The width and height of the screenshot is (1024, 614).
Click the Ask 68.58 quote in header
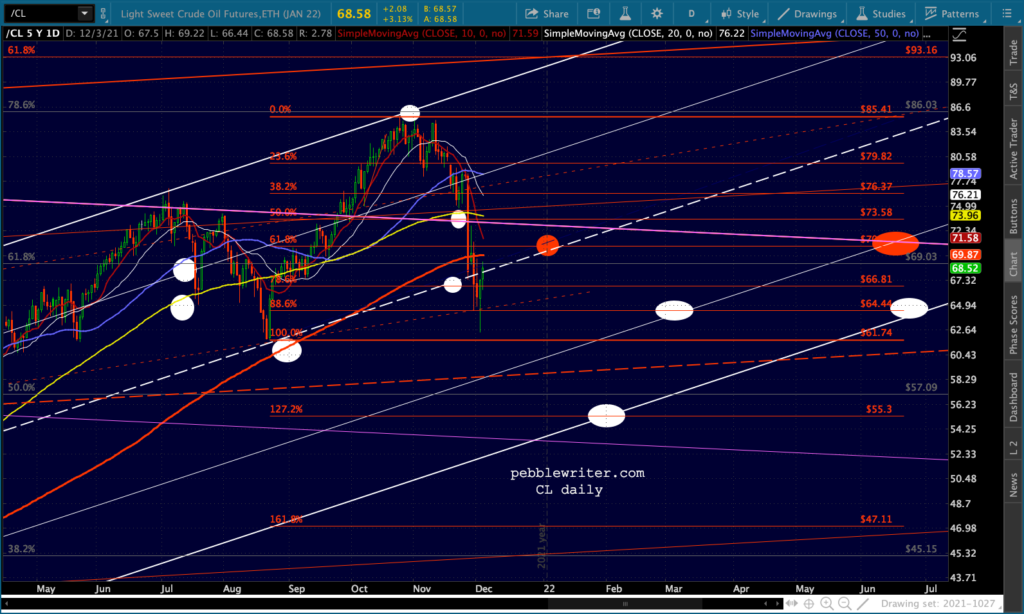point(441,19)
